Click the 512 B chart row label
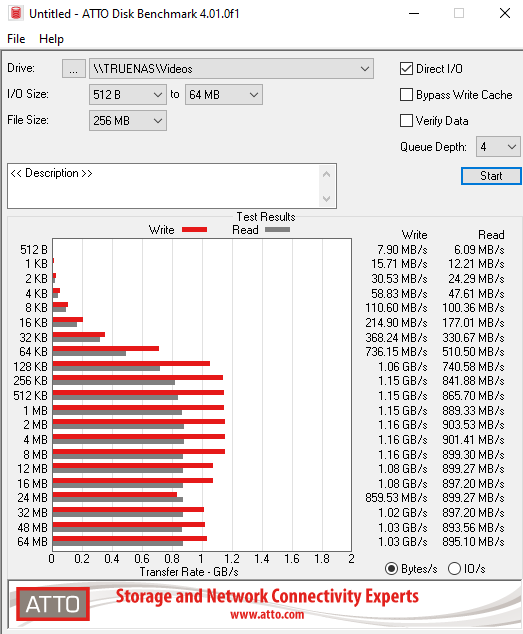The width and height of the screenshot is (523, 634). [x=34, y=249]
